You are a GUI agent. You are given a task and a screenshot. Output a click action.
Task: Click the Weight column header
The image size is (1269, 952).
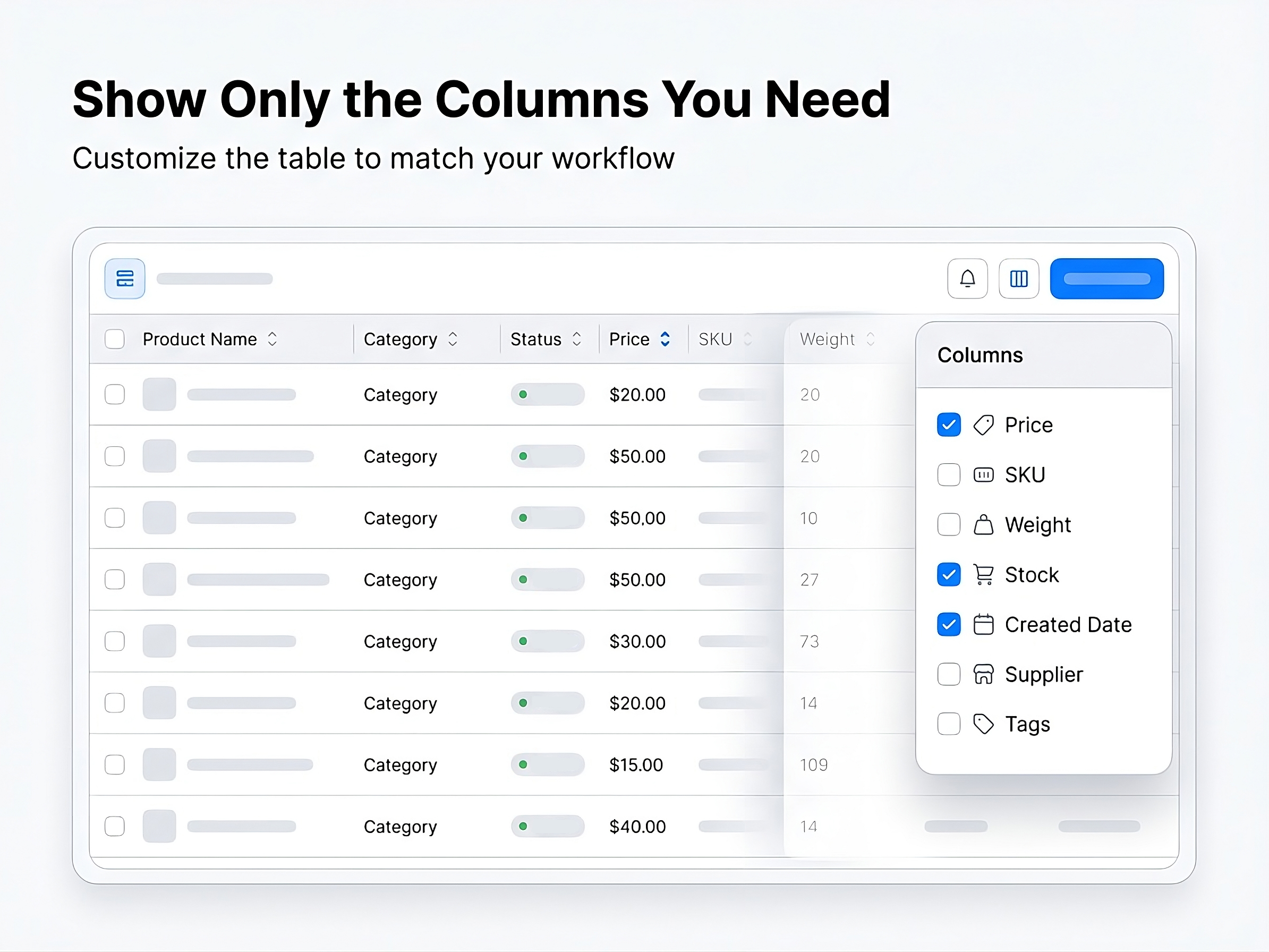coord(827,339)
